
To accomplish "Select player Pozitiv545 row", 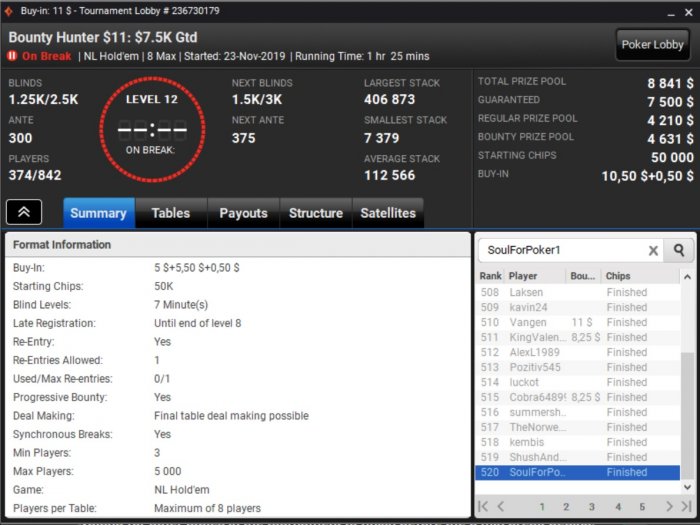I will (578, 367).
